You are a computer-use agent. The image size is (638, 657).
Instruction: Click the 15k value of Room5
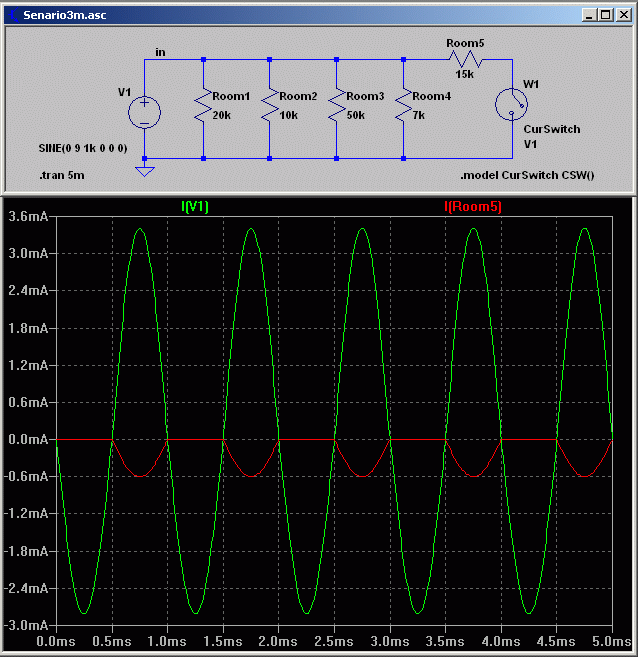tap(465, 74)
